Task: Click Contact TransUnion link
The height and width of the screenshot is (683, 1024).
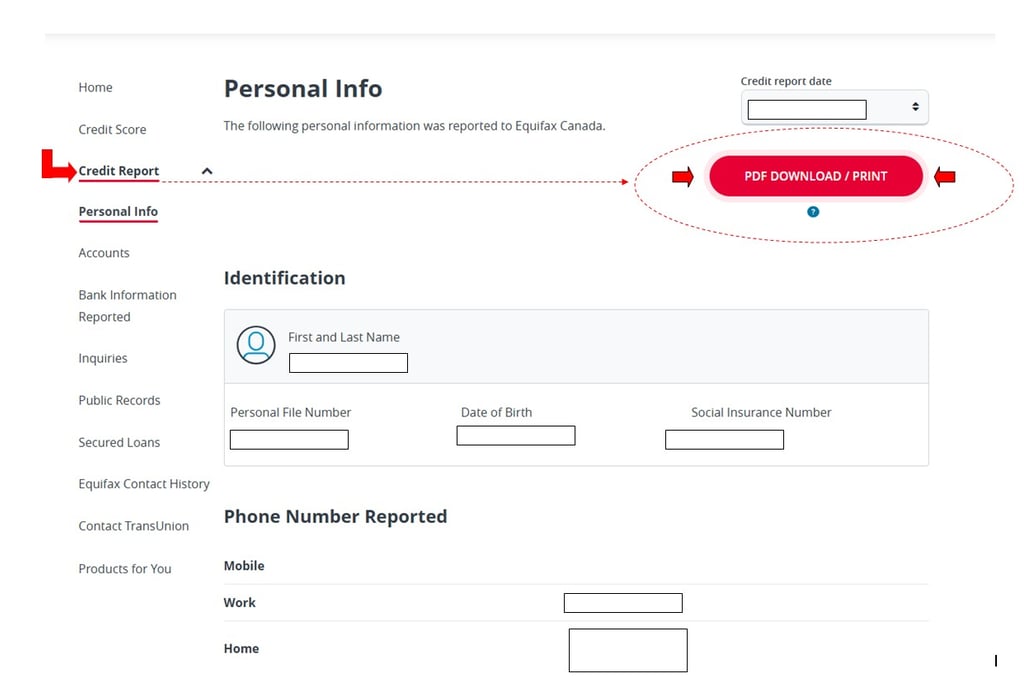Action: point(133,526)
